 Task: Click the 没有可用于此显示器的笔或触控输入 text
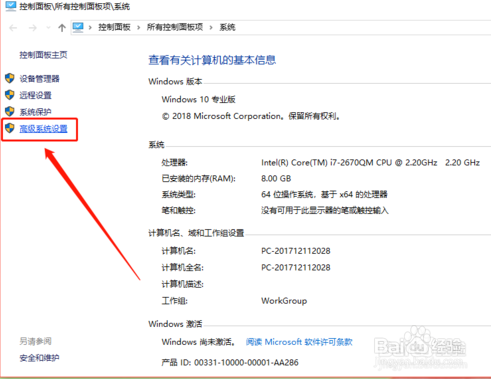click(x=325, y=210)
